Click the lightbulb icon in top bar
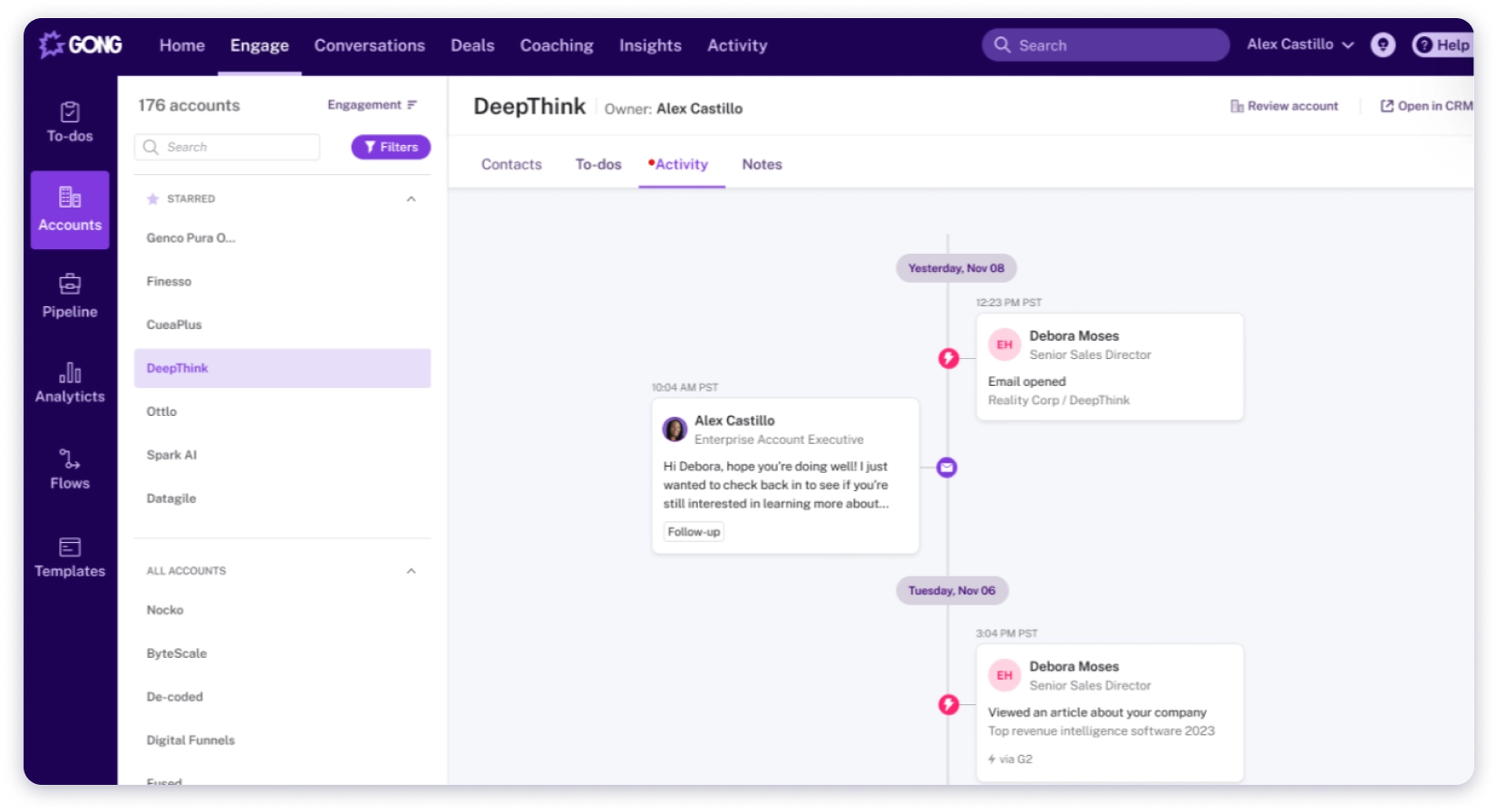This screenshot has width=1496, height=812. tap(1383, 44)
